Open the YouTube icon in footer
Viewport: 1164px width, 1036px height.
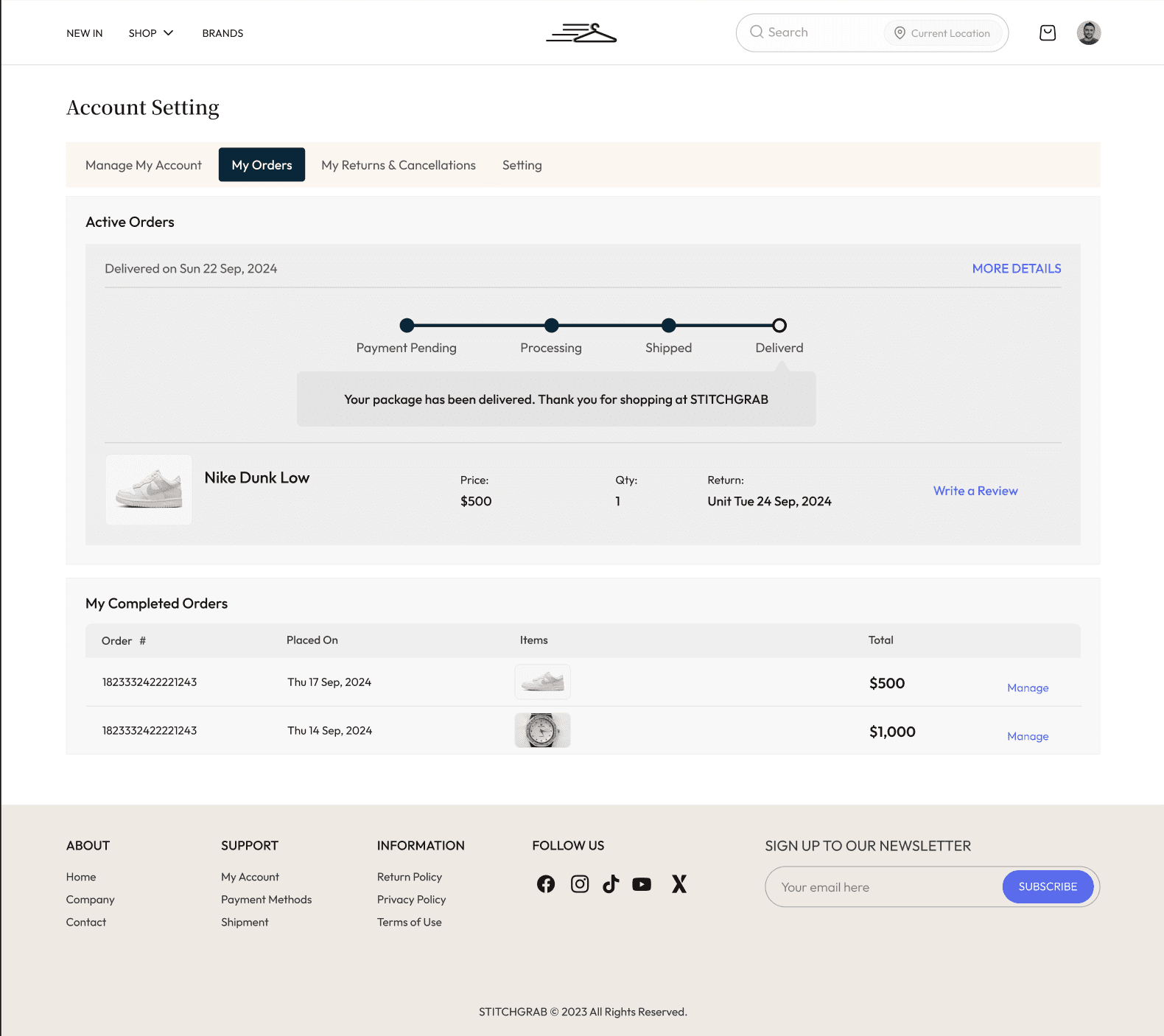642,884
